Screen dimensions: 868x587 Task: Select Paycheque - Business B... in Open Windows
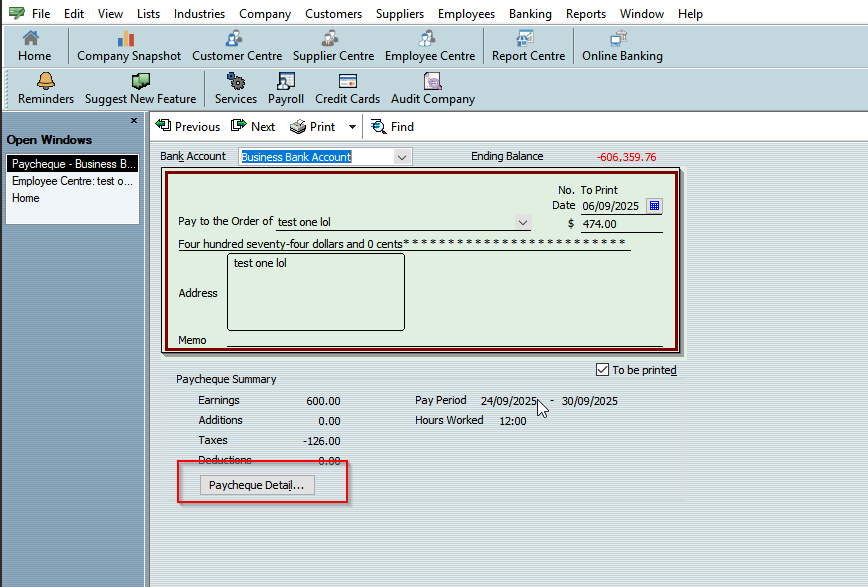(73, 164)
